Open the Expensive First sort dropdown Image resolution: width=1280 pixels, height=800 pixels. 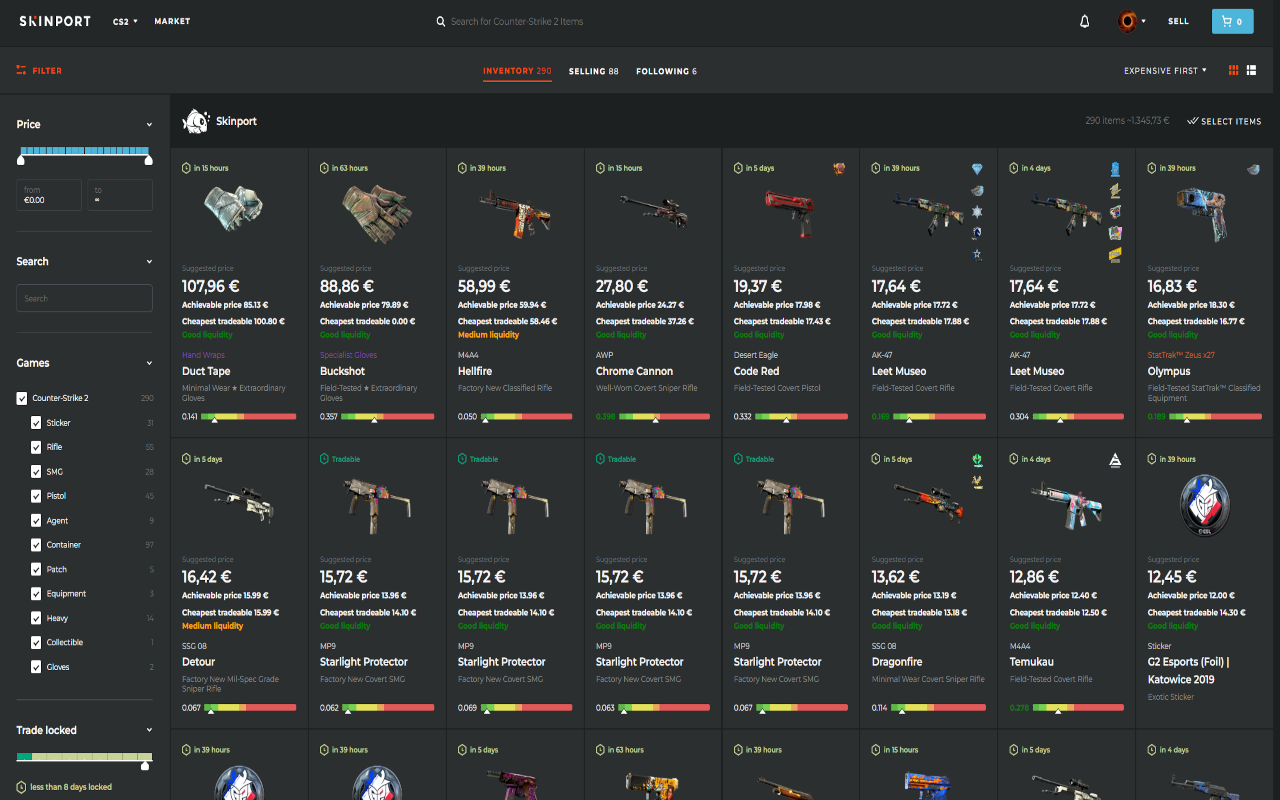tap(1165, 71)
